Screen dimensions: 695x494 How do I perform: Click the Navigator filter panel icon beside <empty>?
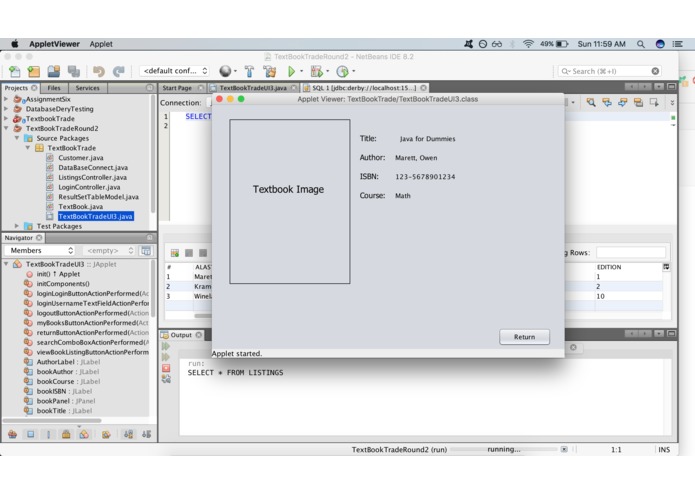pos(145,251)
